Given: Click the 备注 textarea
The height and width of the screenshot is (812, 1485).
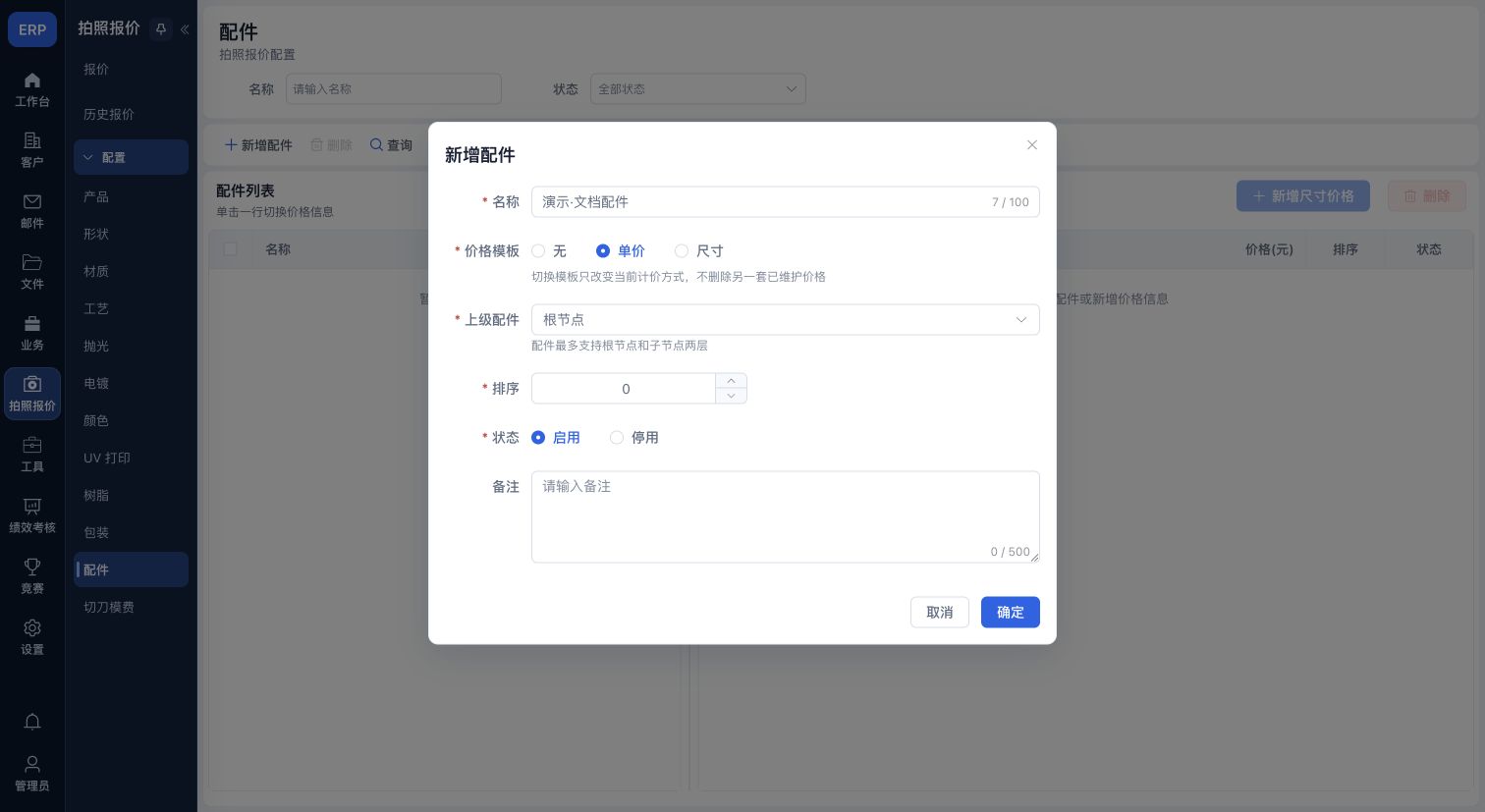Looking at the screenshot, I should (x=786, y=516).
